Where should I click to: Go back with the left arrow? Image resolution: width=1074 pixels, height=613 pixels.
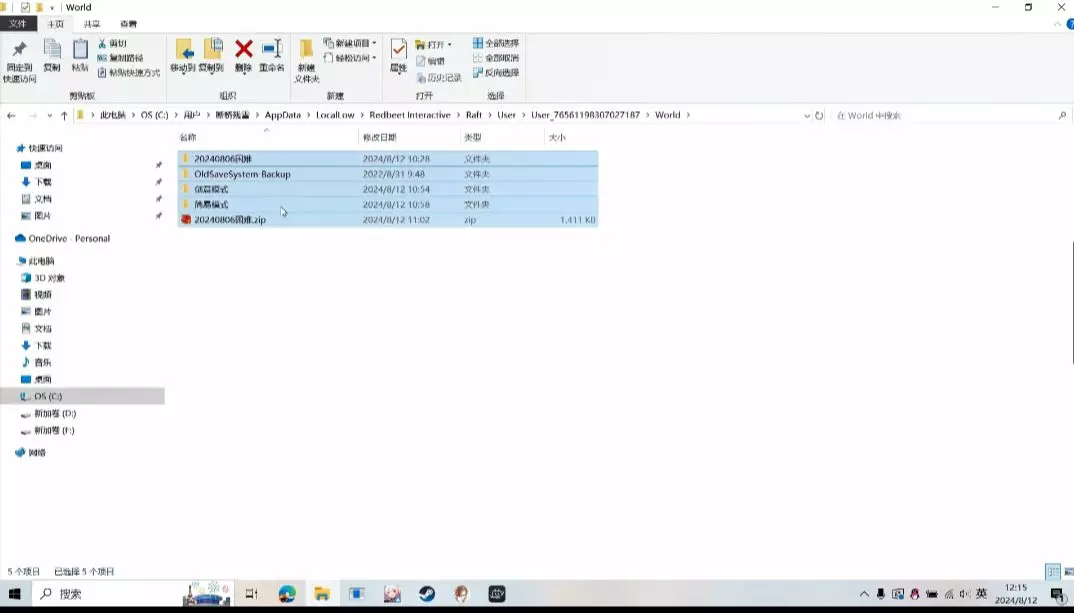pos(11,115)
